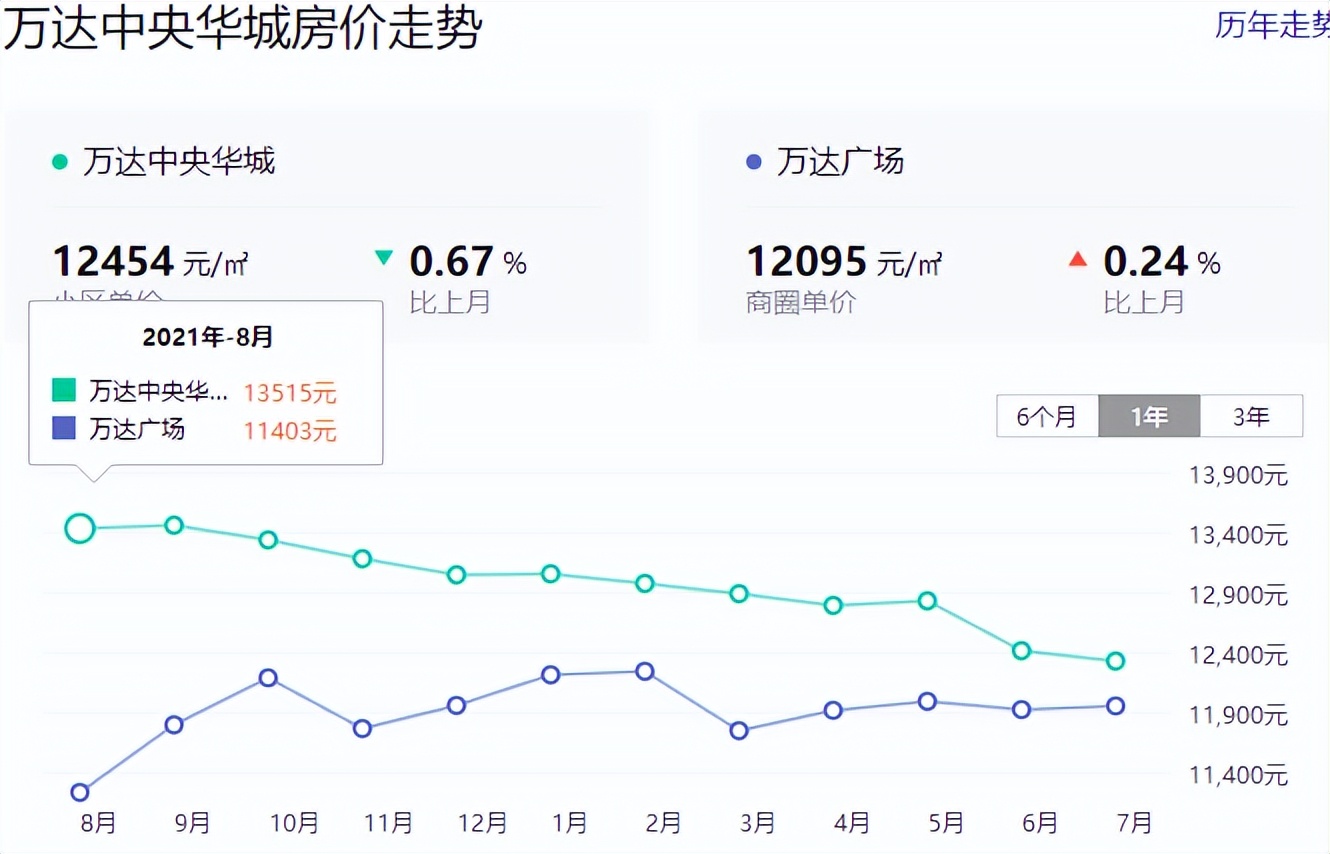
Task: Click the lowest 8月 point on the blue line
Action: coord(79,791)
